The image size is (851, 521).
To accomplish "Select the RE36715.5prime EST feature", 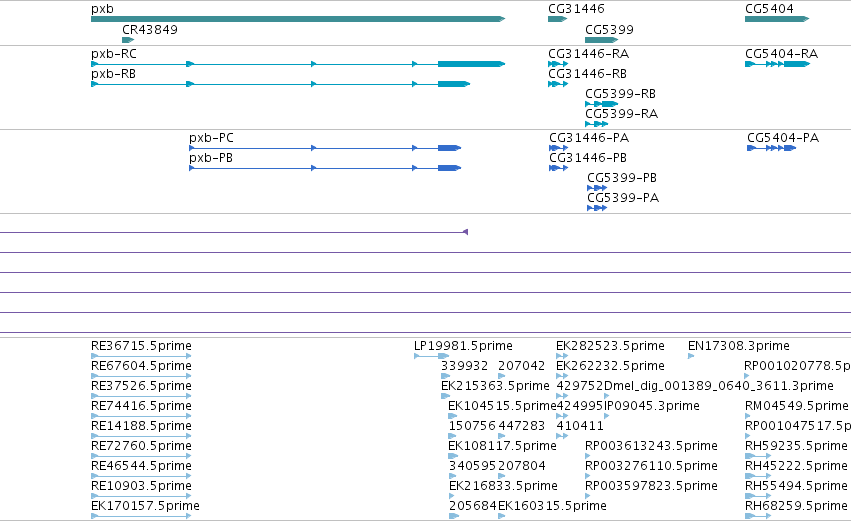I will coord(141,356).
